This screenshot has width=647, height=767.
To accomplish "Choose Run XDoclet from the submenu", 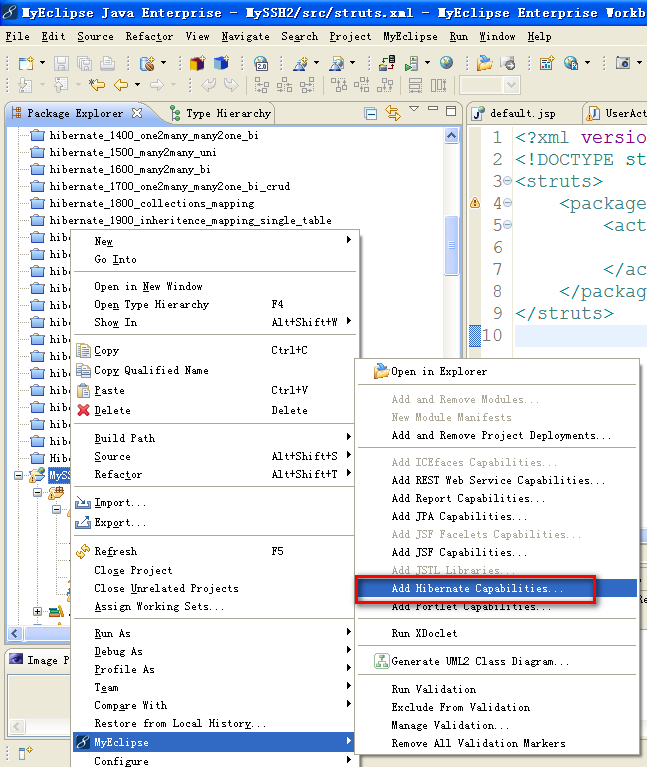I will pyautogui.click(x=497, y=633).
